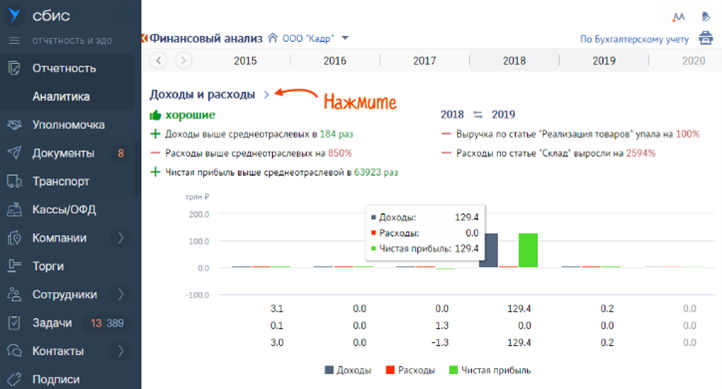The image size is (722, 389).
Task: Click the Уполномочка handshake icon
Action: point(14,124)
